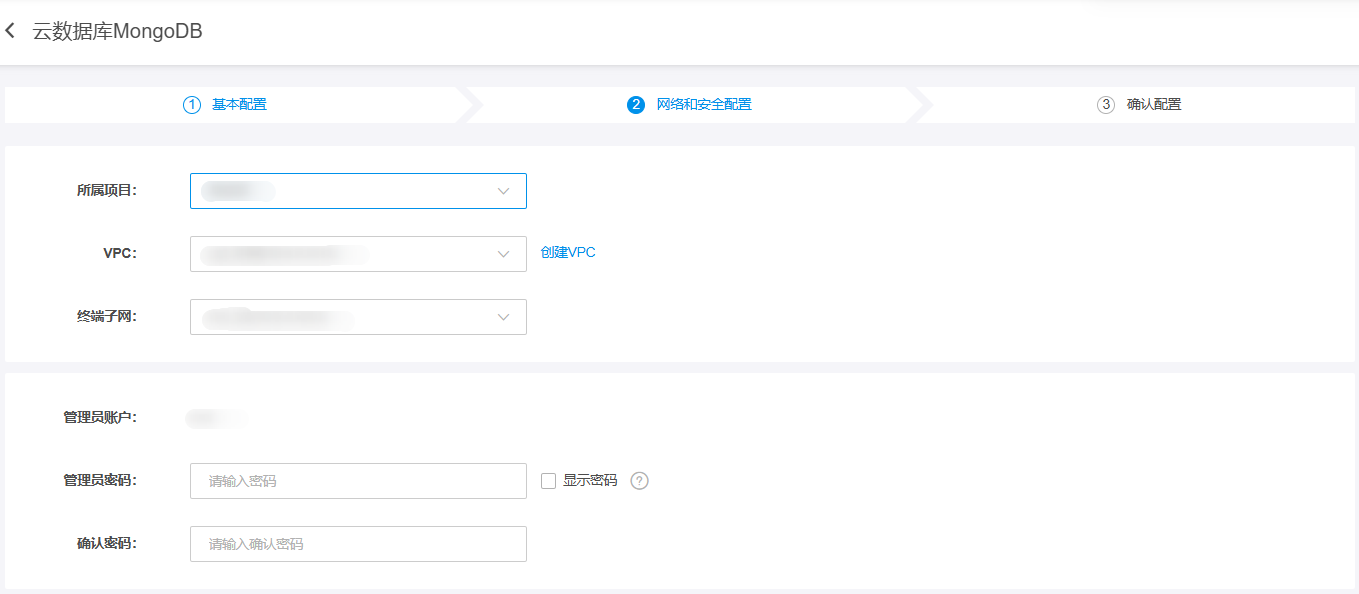Focus the 管理员密码 input field
This screenshot has height=594, width=1359.
(x=358, y=481)
